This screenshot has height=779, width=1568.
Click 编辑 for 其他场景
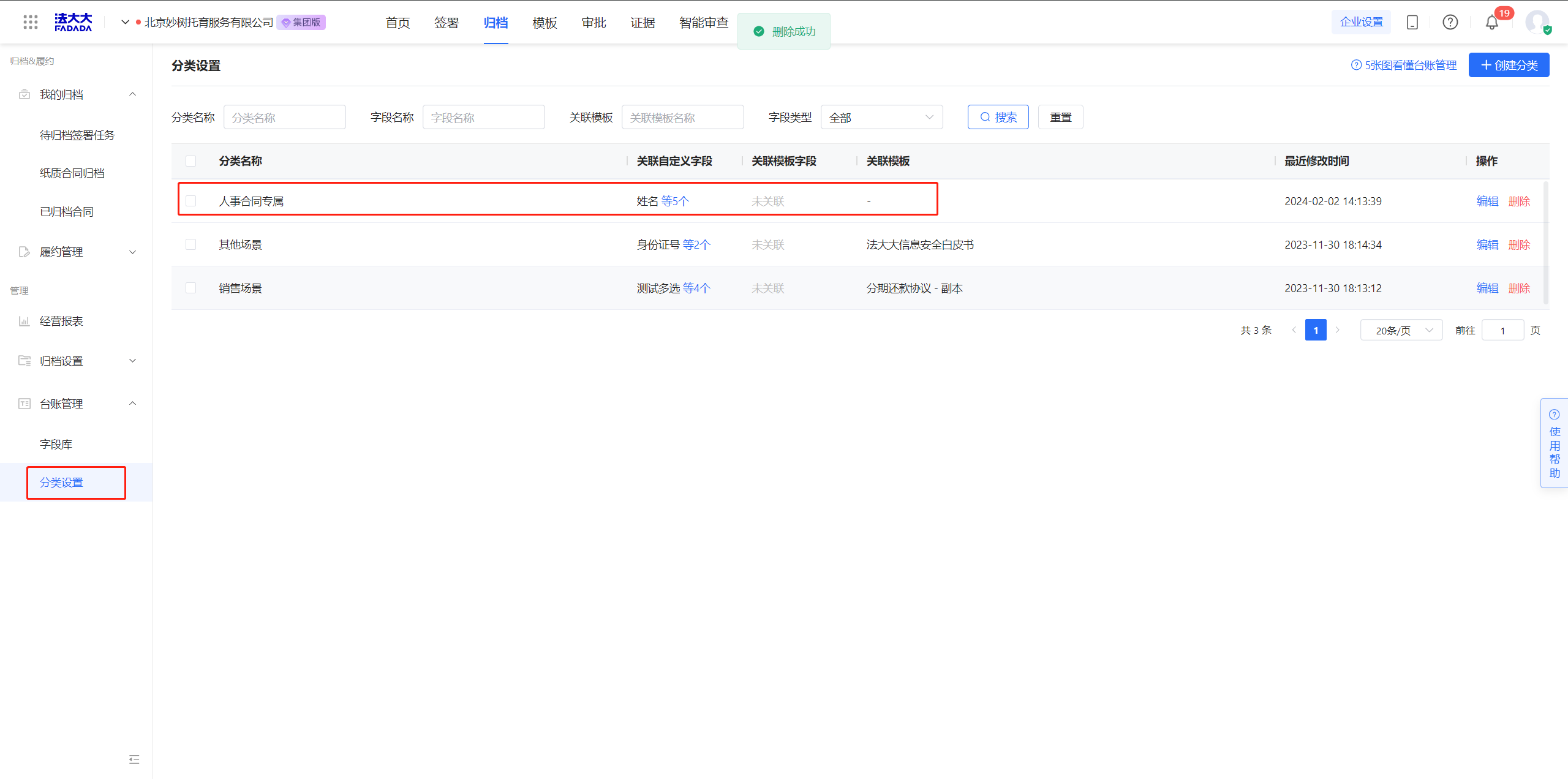pos(1488,244)
